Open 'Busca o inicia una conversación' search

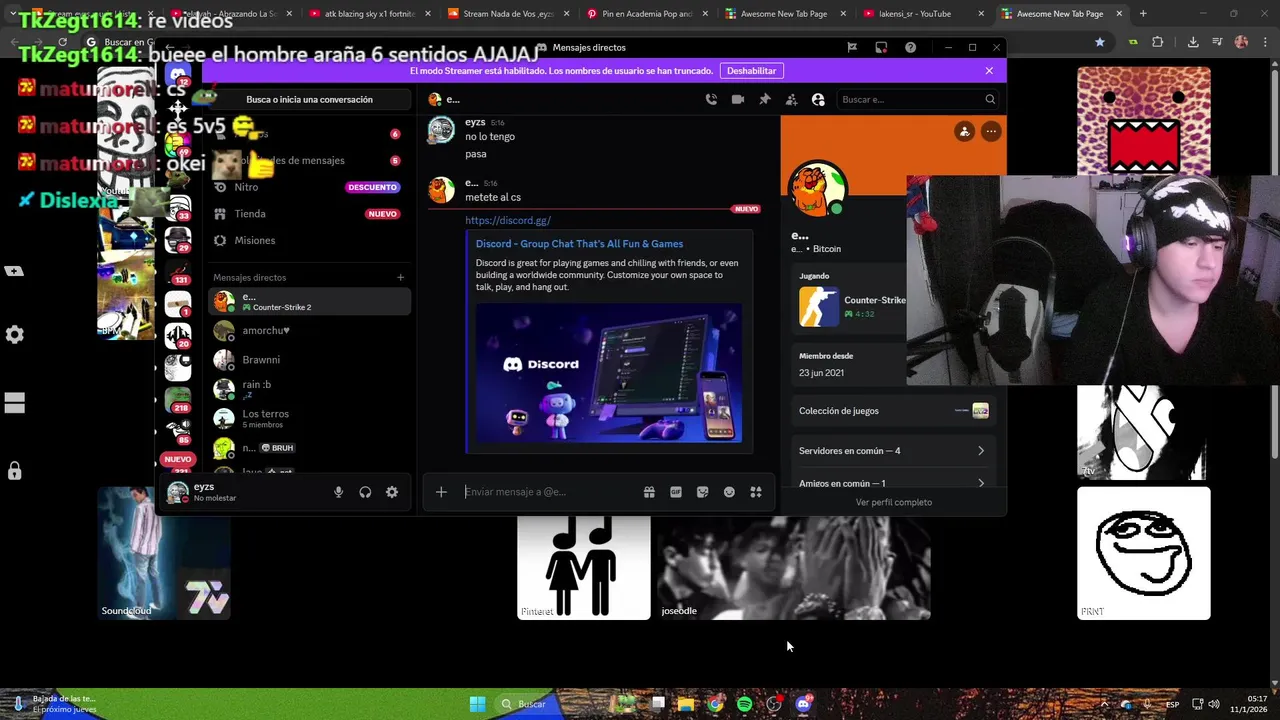coord(309,99)
